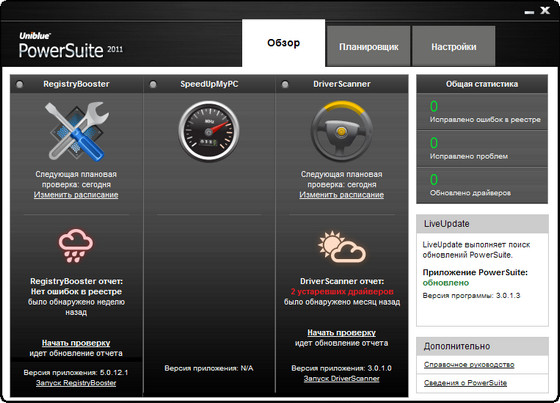Switch to the Планировщик tab

pyautogui.click(x=369, y=46)
